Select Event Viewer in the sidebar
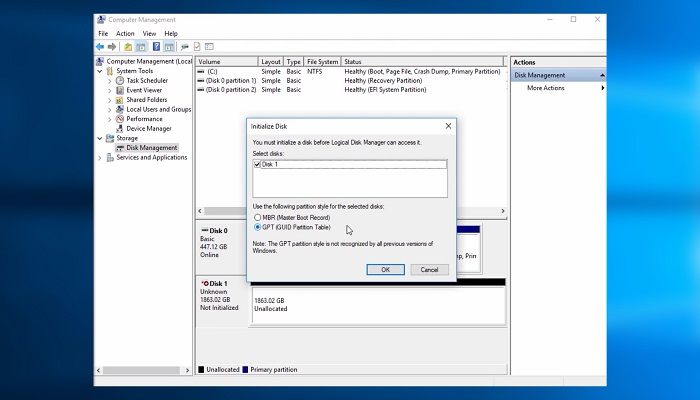The height and width of the screenshot is (400, 700). pos(144,90)
